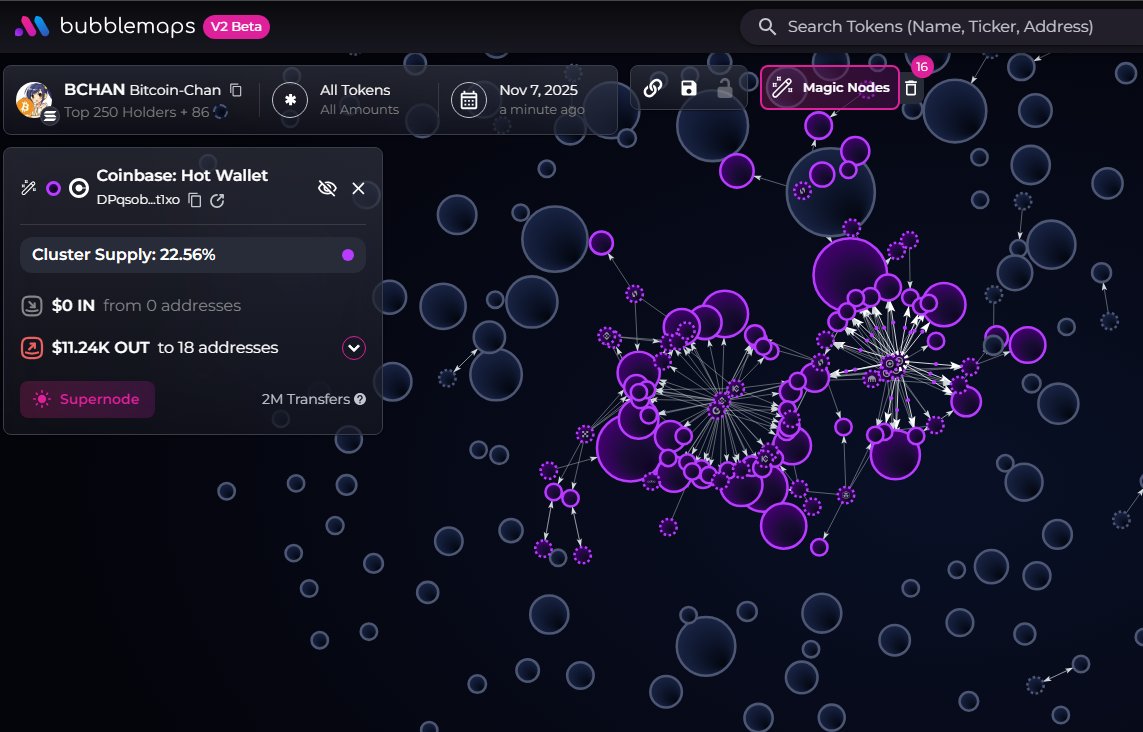This screenshot has width=1143, height=732.
Task: Click the "2M Transfers" text
Action: pos(306,399)
